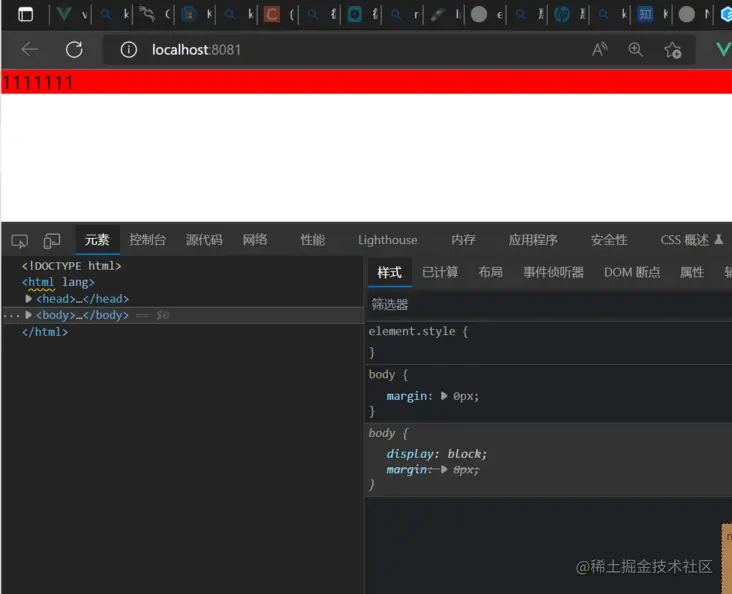Switch to the red C icon tab
Viewport: 732px width, 594px height.
point(272,14)
